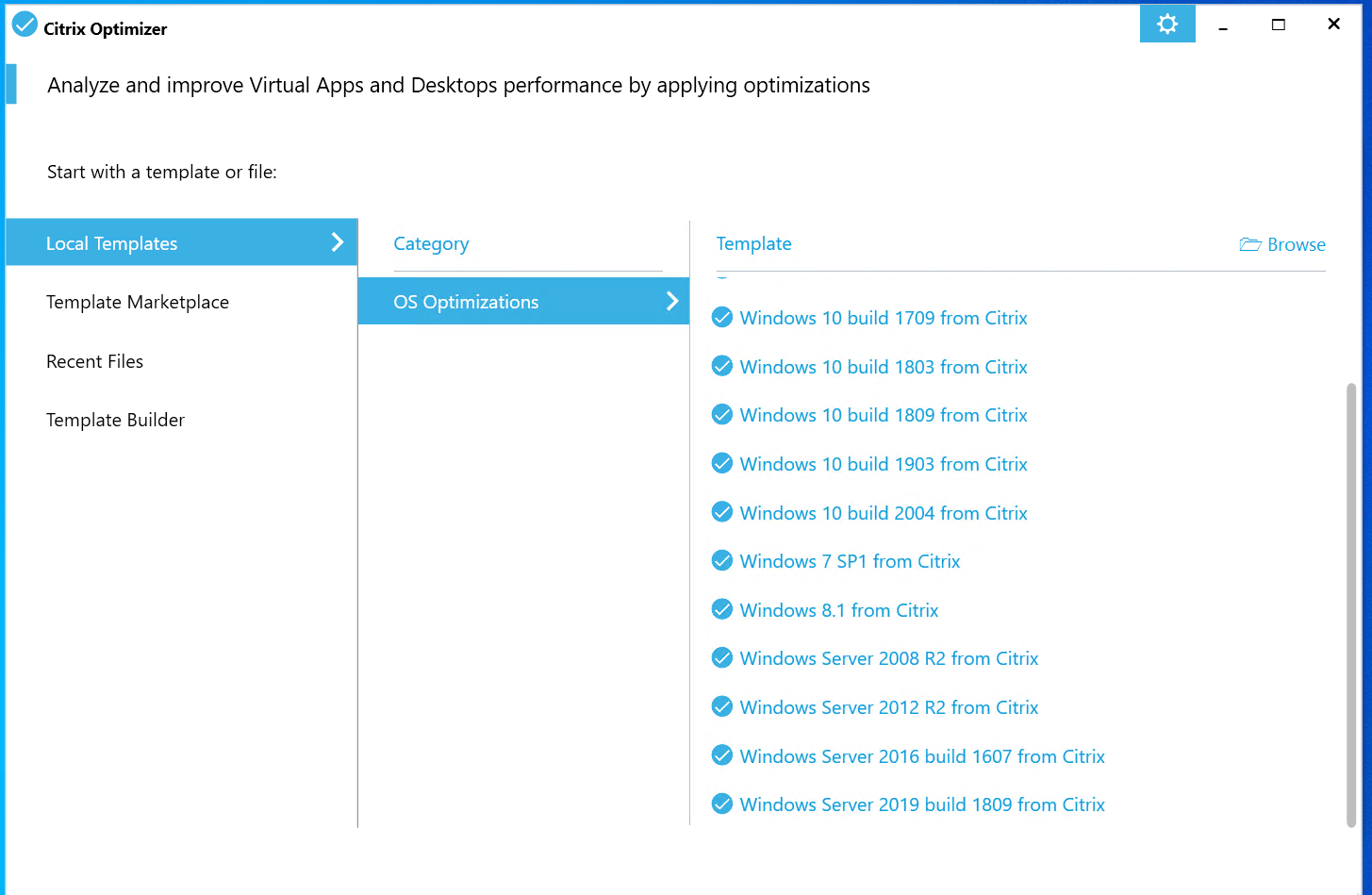Choose Windows 8.1 from Citrix template

[x=839, y=610]
